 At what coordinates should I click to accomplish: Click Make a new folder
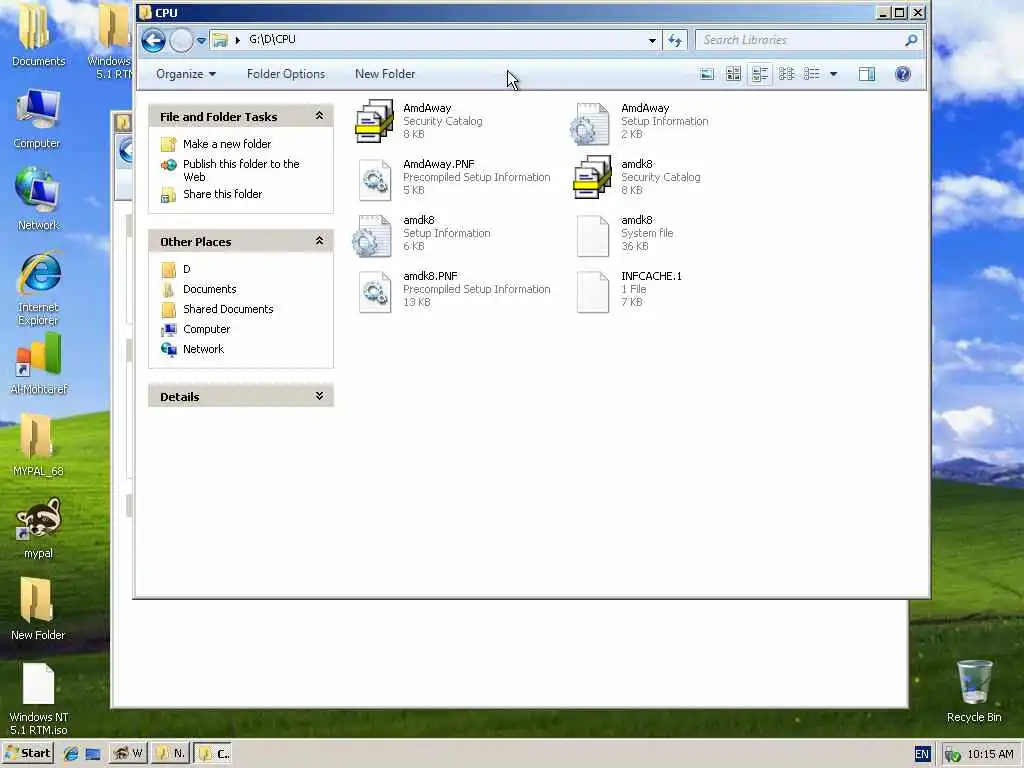point(227,144)
